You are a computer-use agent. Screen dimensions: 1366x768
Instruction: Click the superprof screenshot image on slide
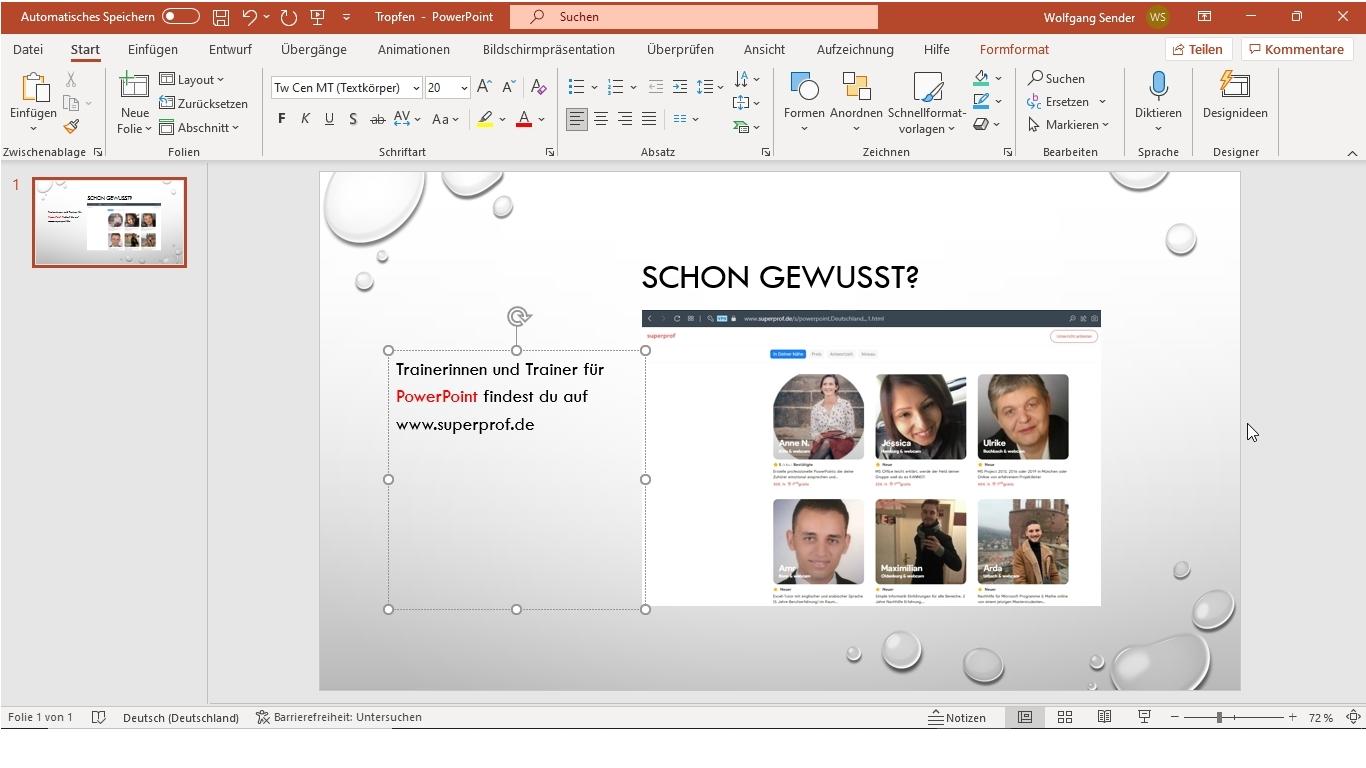click(871, 458)
